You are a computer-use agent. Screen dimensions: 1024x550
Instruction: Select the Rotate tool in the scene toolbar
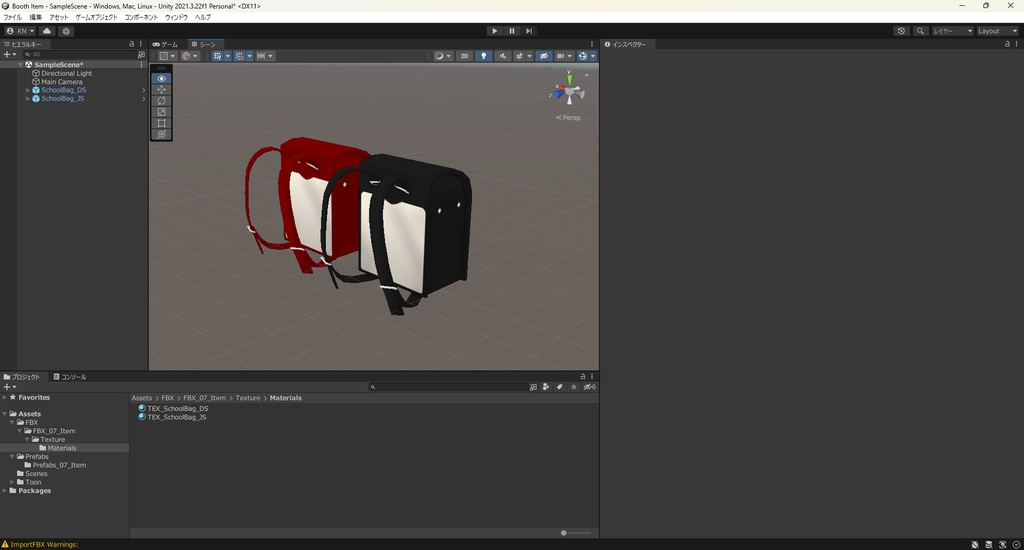[162, 101]
